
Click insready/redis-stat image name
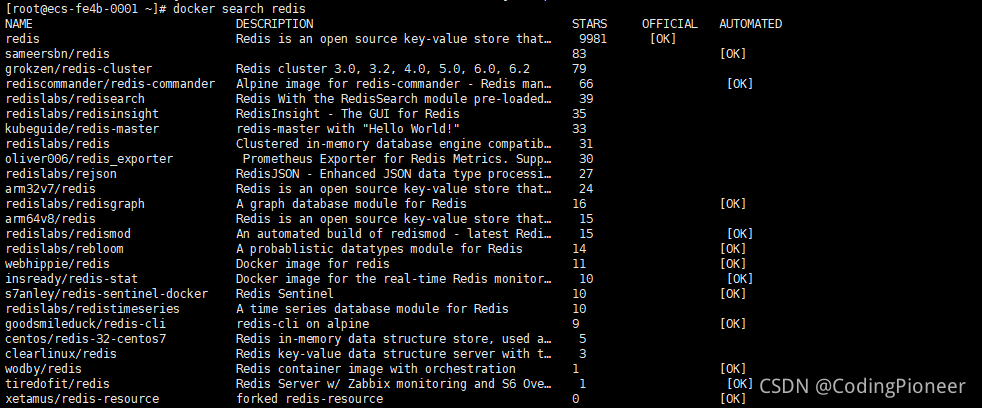coord(71,279)
